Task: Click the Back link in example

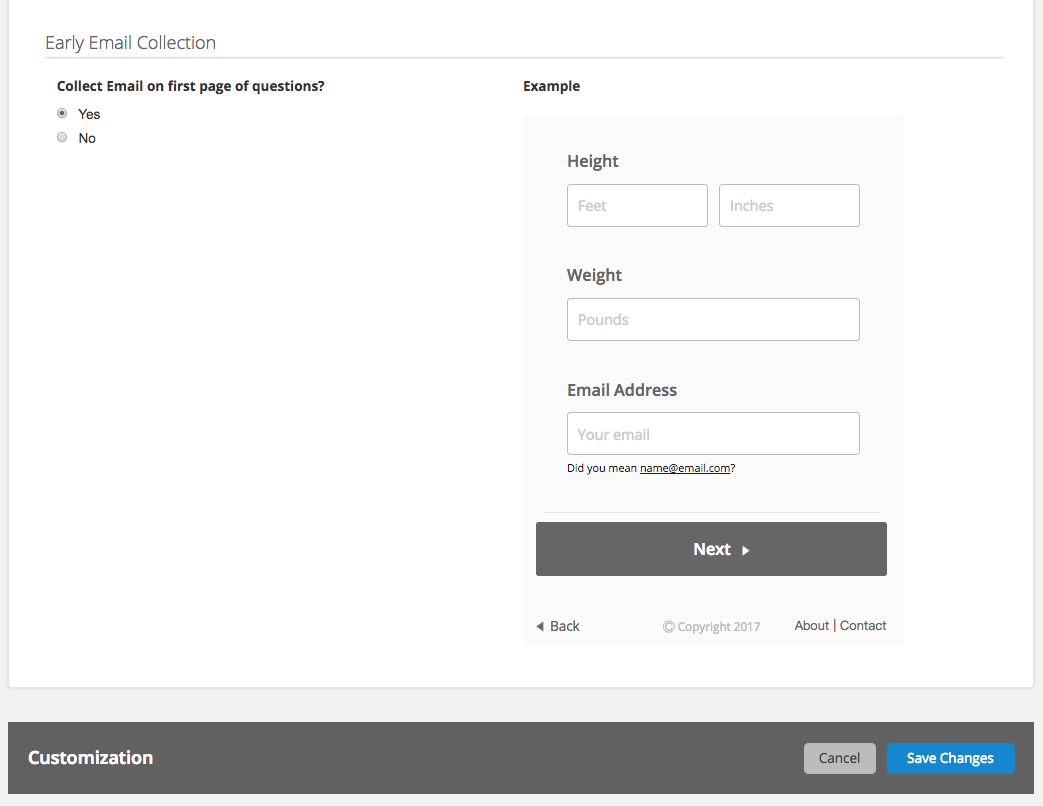Action: [x=558, y=626]
